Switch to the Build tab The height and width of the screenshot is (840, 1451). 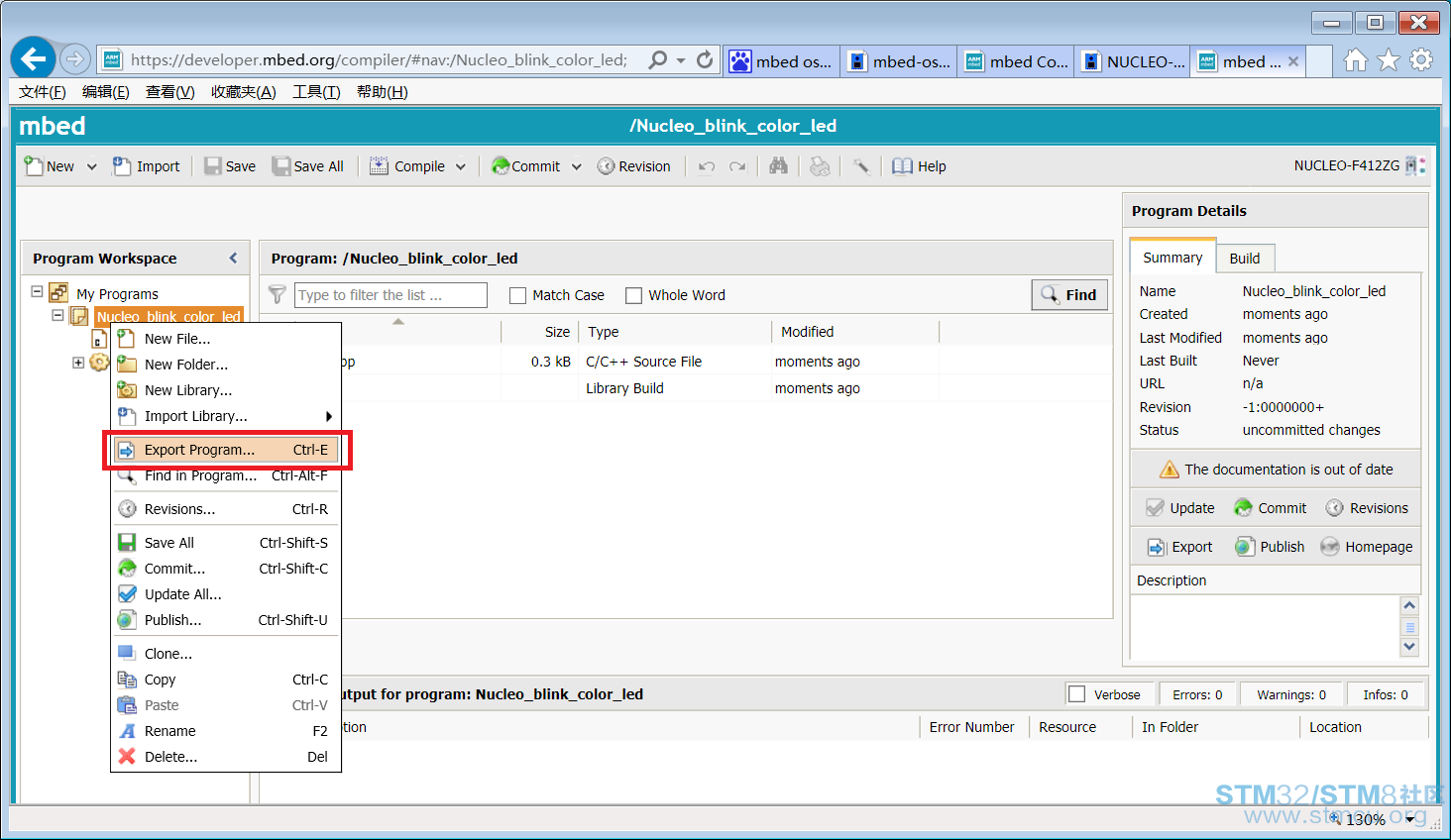click(x=1245, y=259)
